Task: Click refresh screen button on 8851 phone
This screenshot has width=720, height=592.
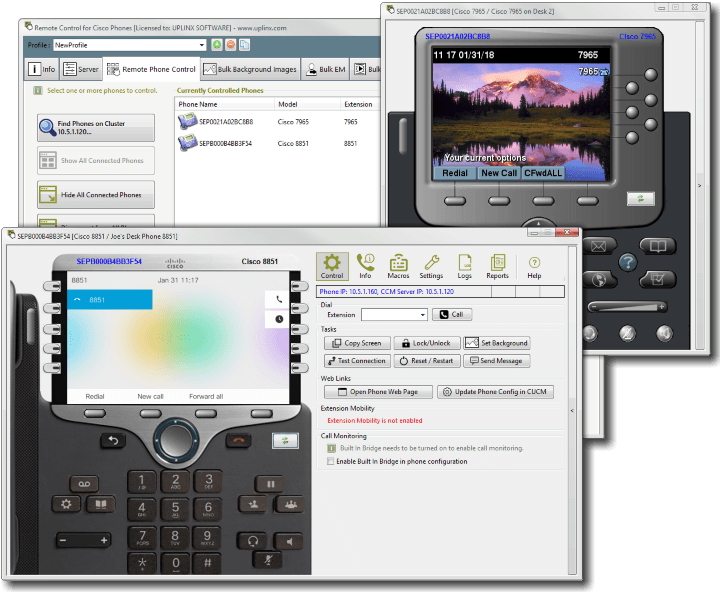Action: [285, 440]
